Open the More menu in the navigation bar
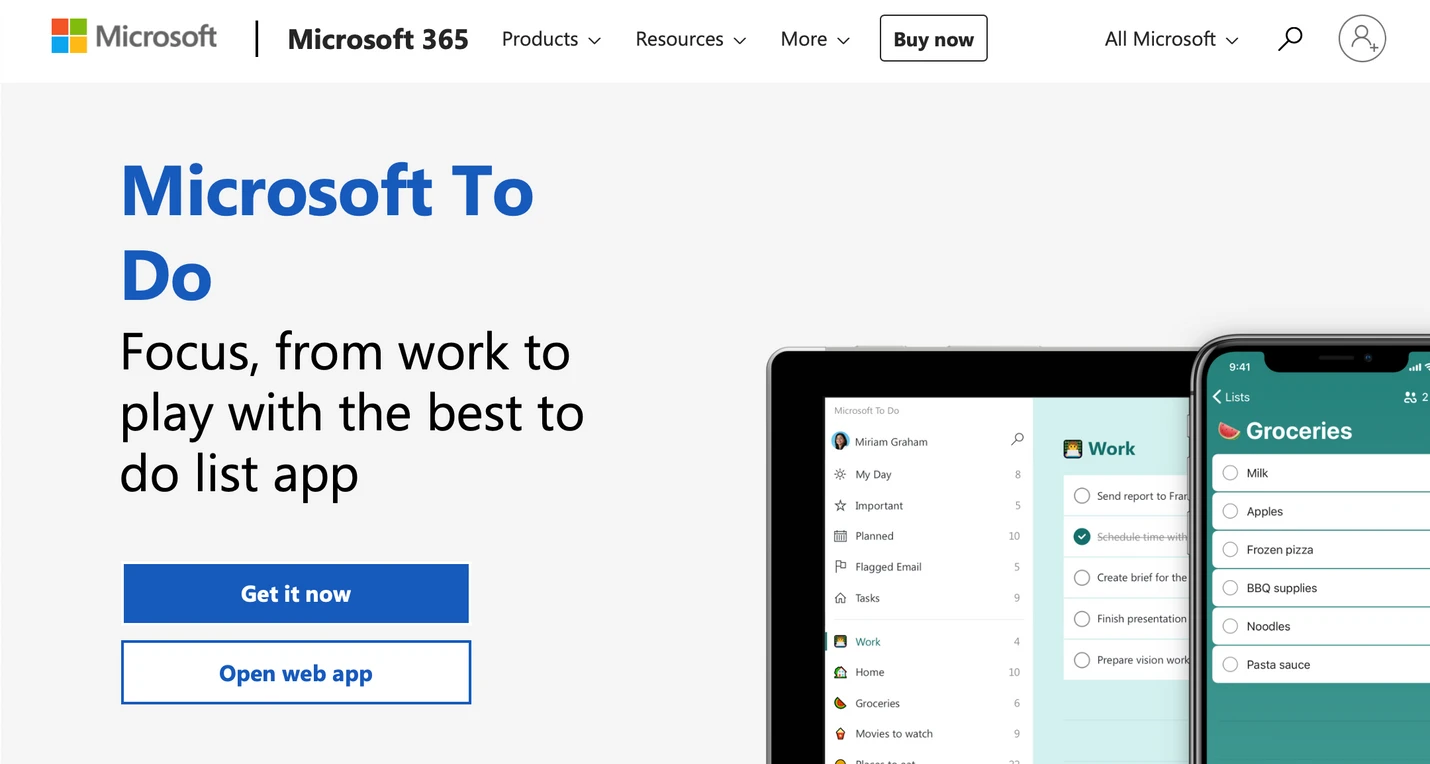 [x=814, y=39]
